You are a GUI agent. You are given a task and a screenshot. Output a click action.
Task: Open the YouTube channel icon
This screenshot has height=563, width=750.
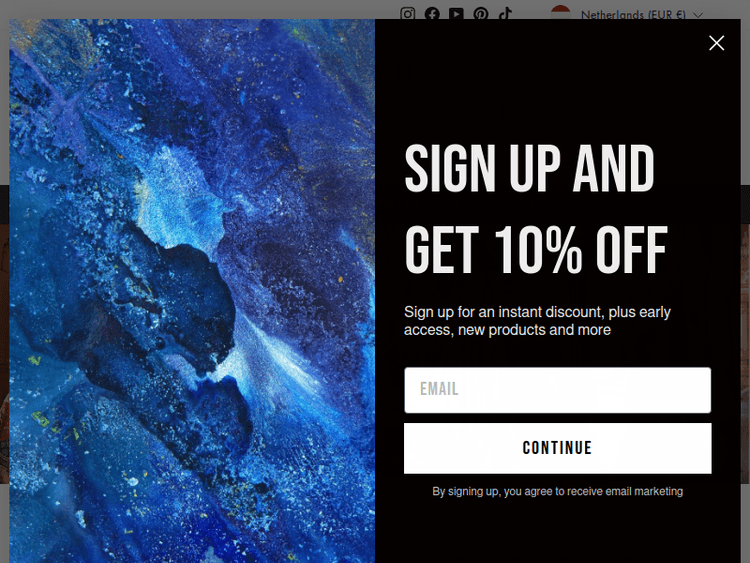456,13
